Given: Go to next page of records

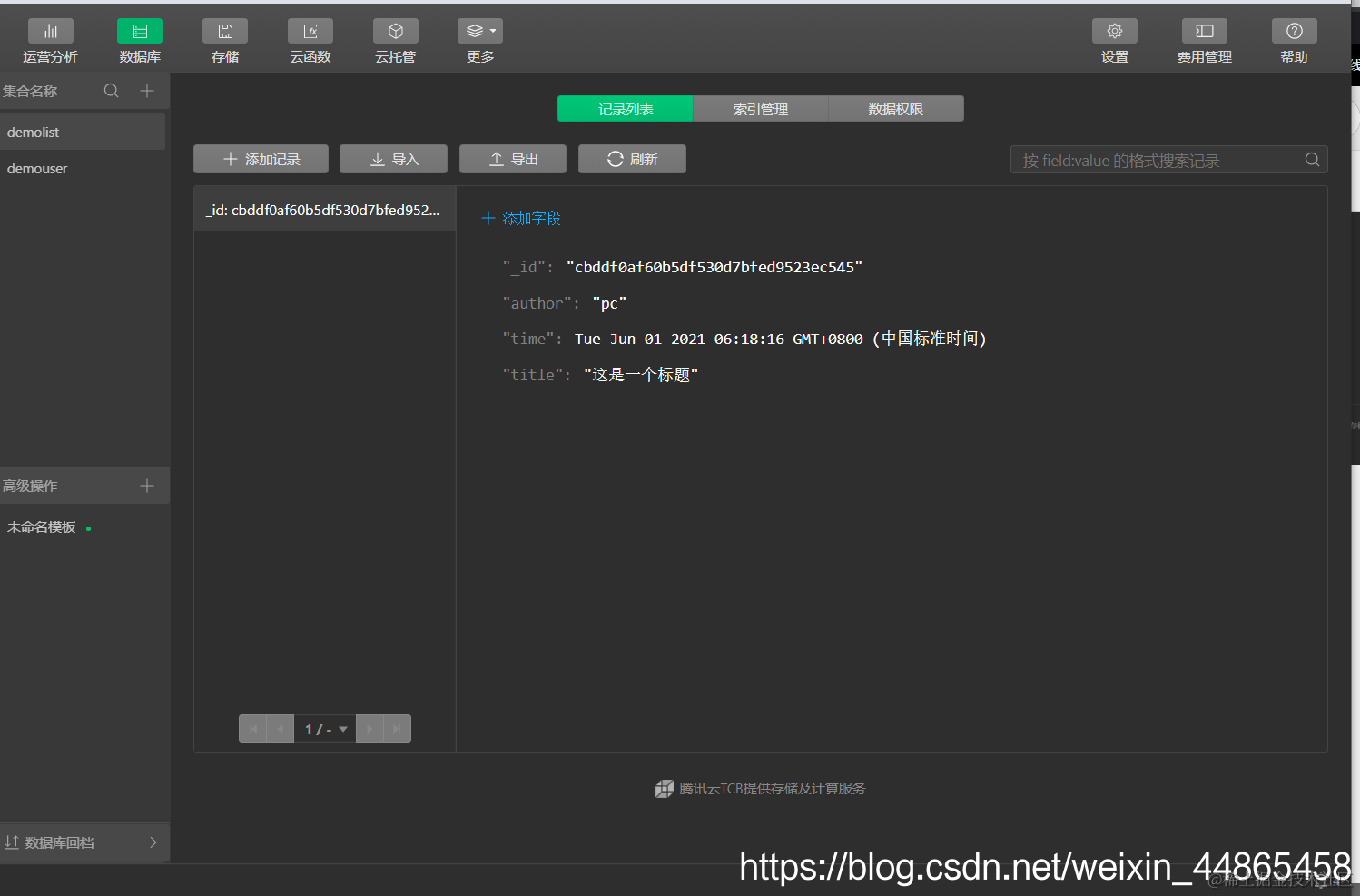Looking at the screenshot, I should coord(370,729).
